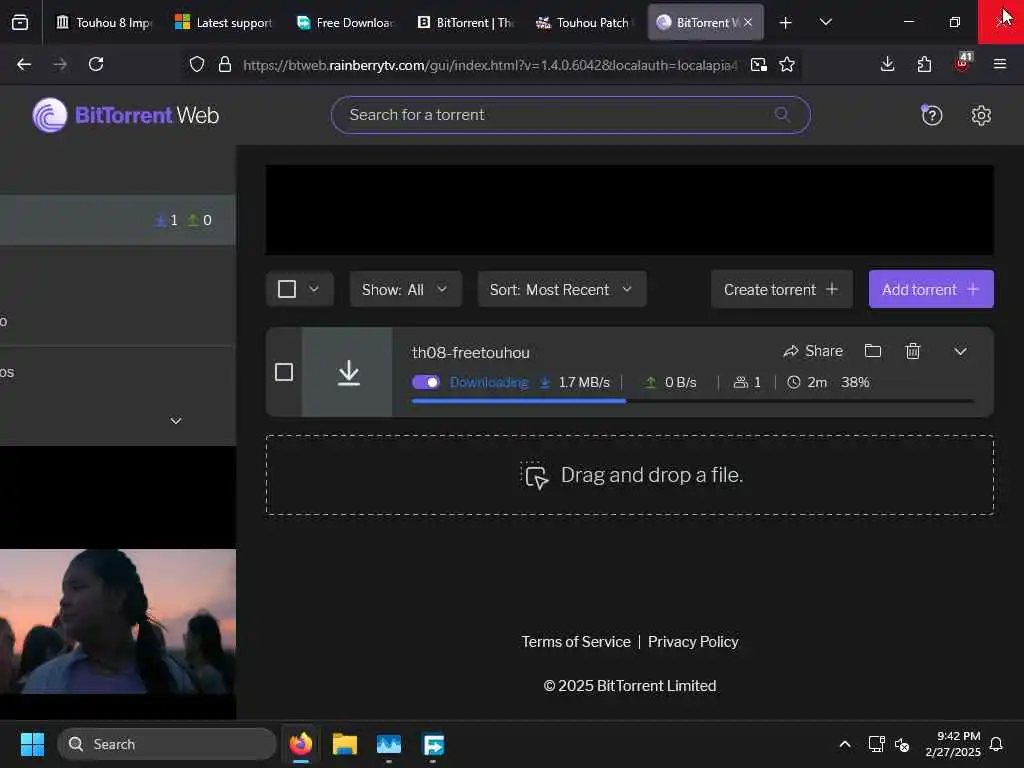Click the Create torrent button

click(781, 289)
